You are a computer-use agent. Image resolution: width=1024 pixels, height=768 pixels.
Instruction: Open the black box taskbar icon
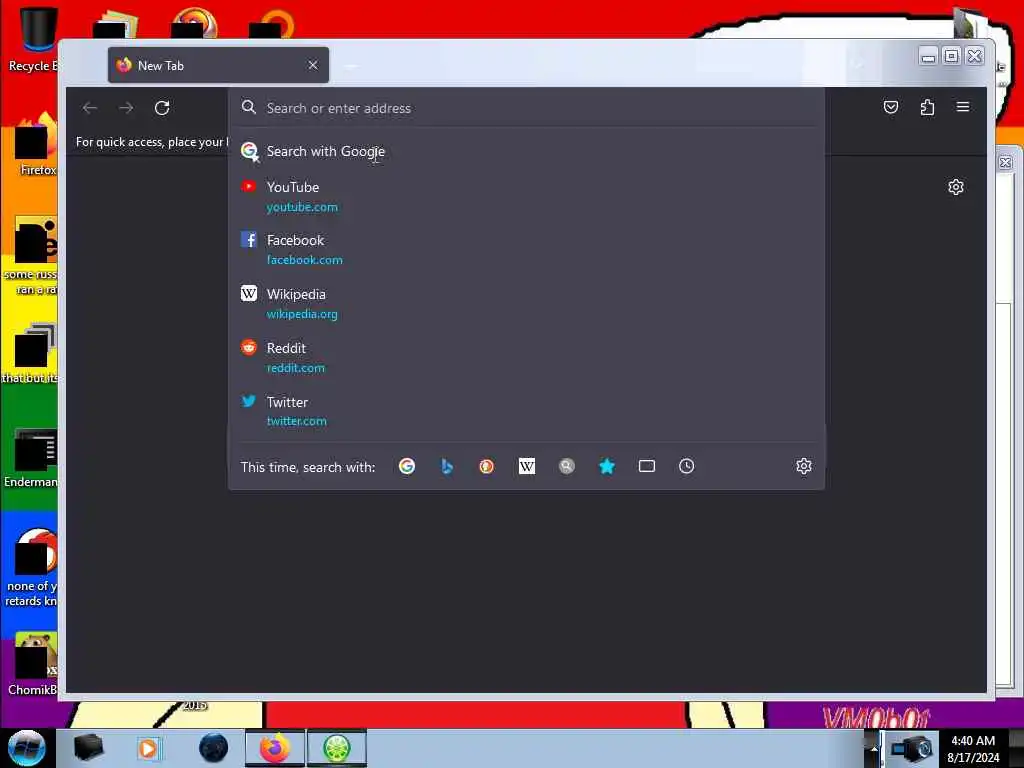88,748
